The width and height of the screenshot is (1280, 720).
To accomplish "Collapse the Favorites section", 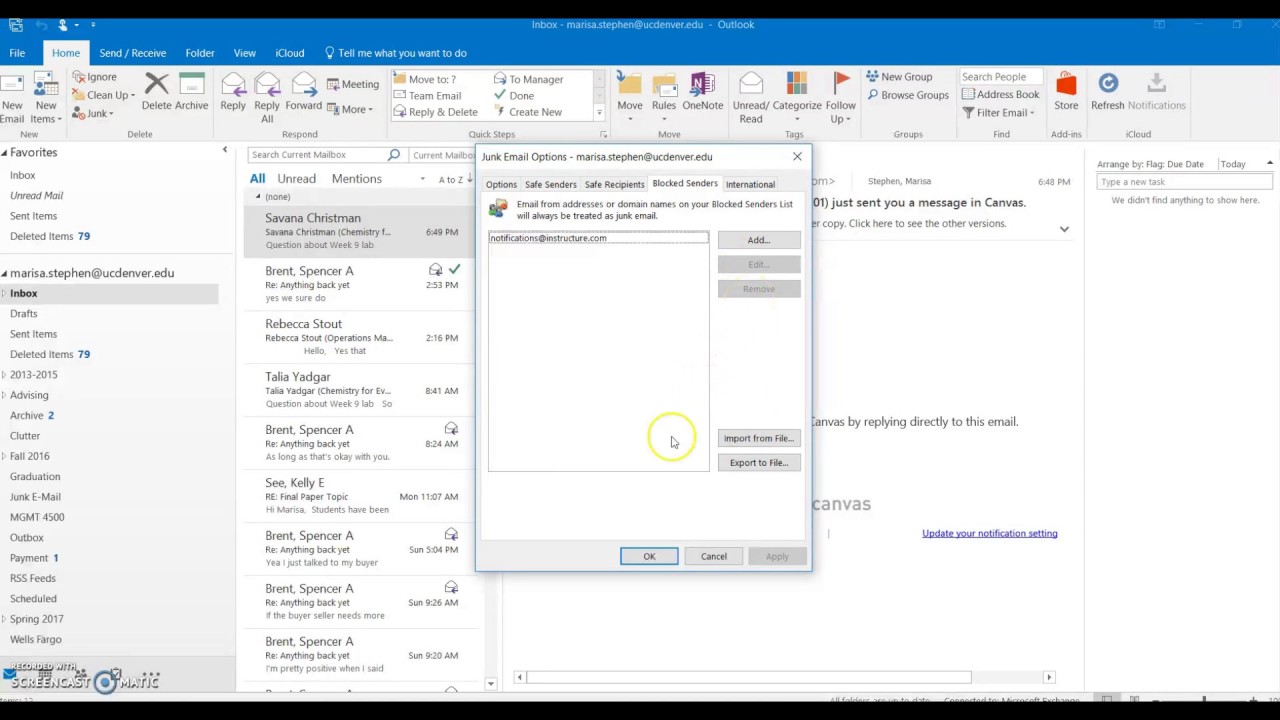I will tap(4, 152).
